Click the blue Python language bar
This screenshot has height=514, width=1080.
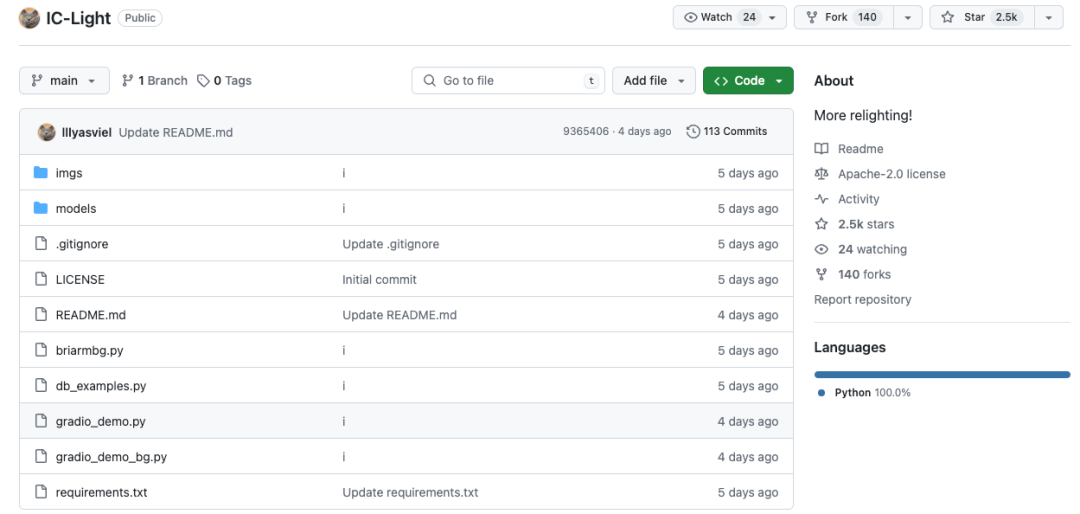[942, 374]
